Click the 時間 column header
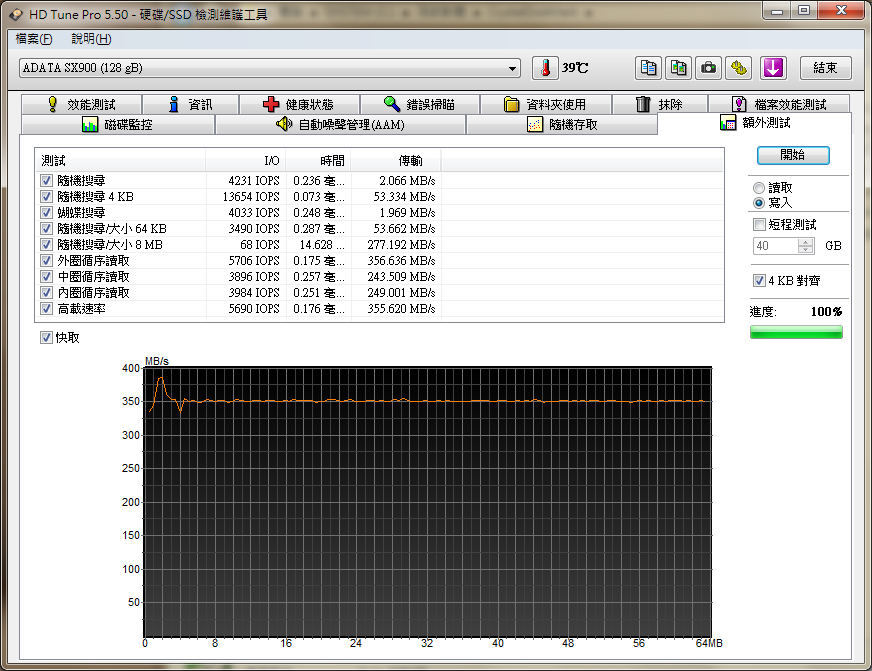Image resolution: width=872 pixels, height=671 pixels. [319, 161]
